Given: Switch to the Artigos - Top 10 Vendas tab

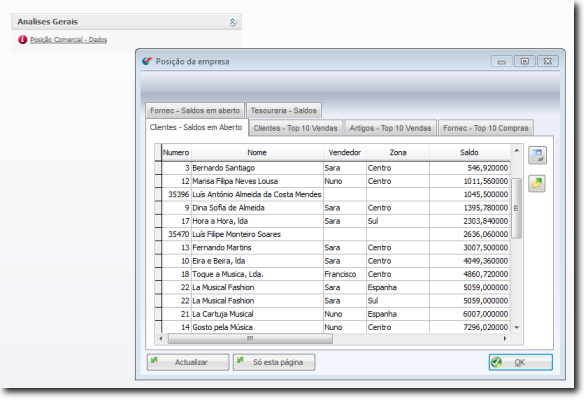Looking at the screenshot, I should coord(390,128).
